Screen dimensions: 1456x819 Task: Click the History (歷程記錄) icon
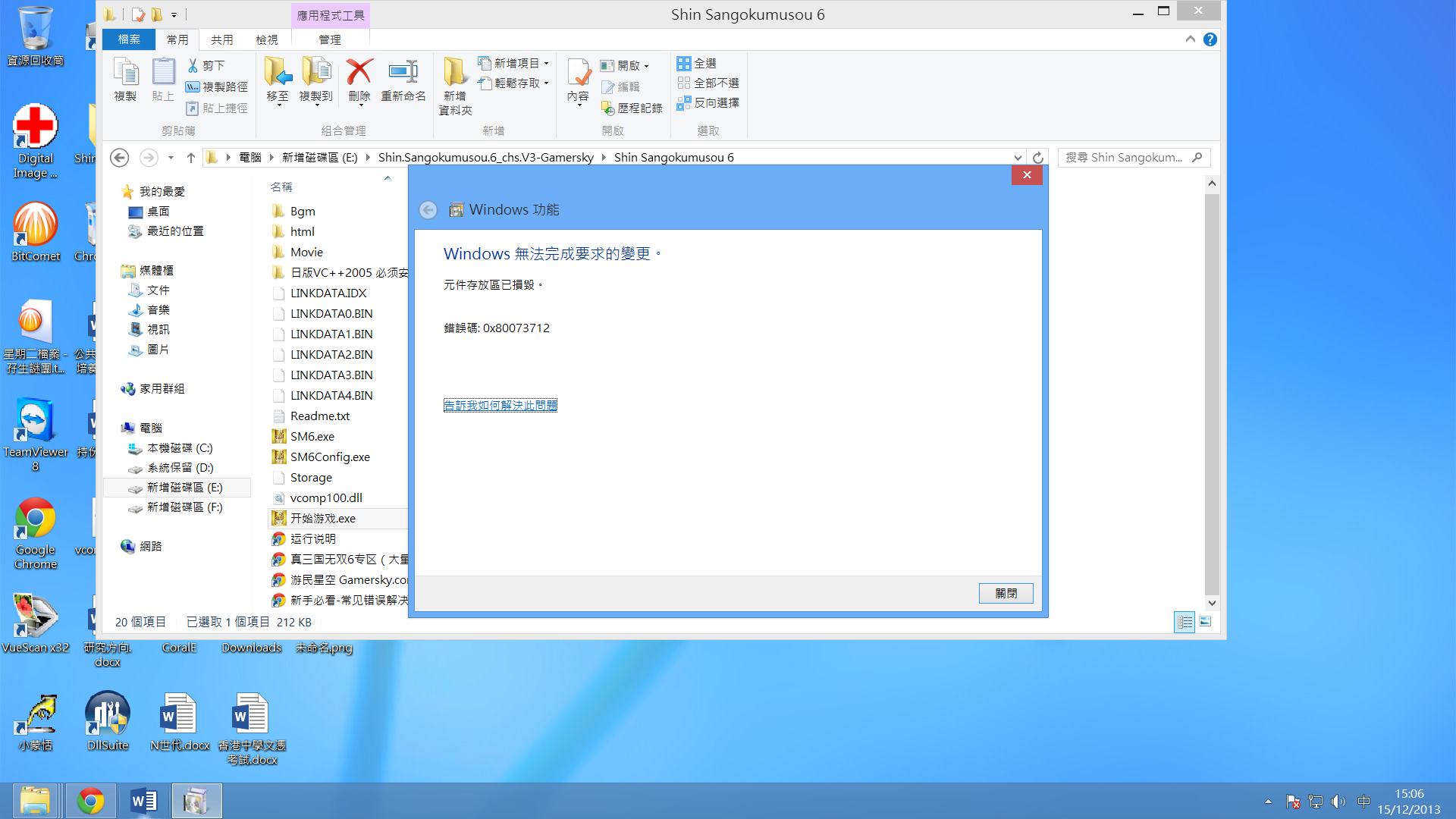pyautogui.click(x=632, y=108)
